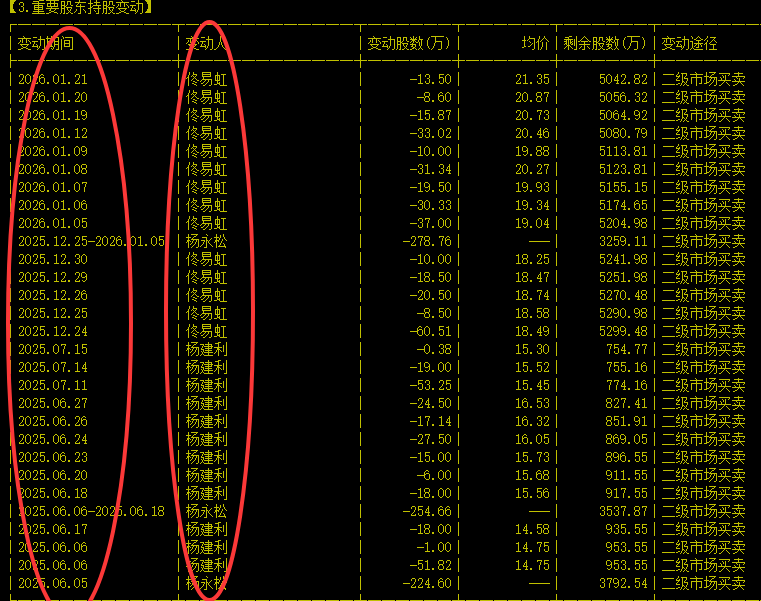Click share change value -60.51
The width and height of the screenshot is (761, 601).
430,331
